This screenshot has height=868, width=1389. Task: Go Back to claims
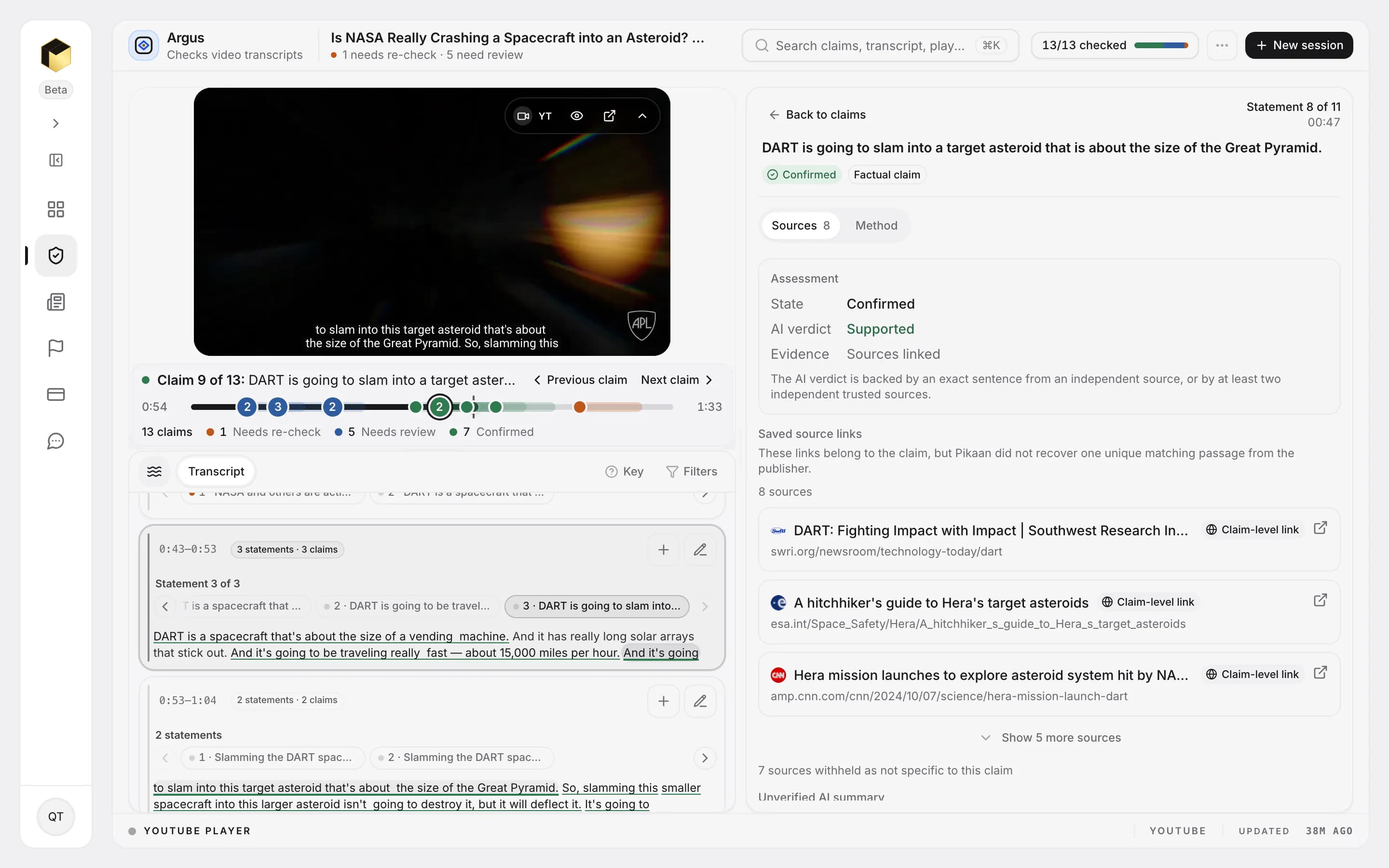click(x=817, y=115)
